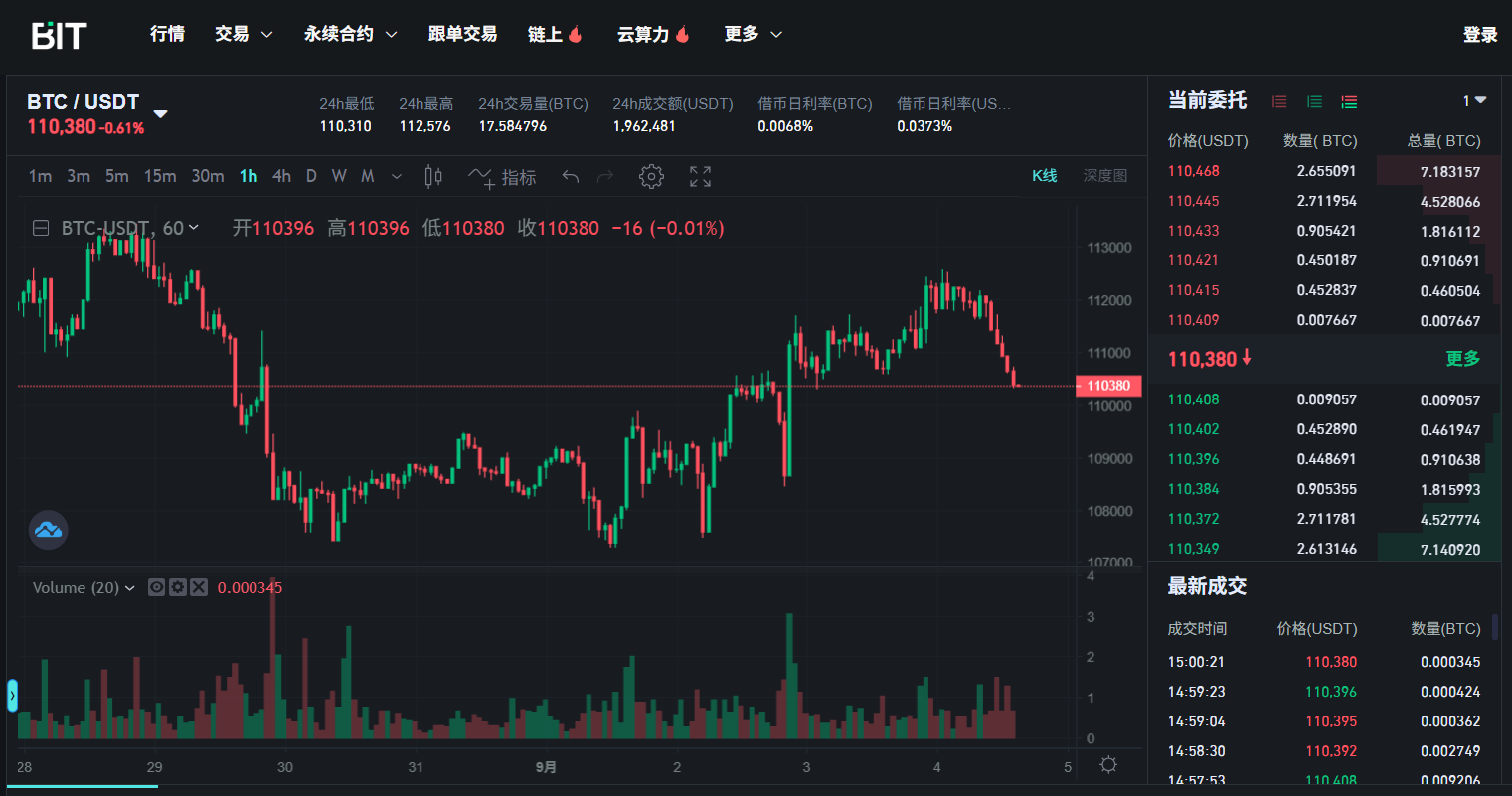Open the candlestick chart type selector
Viewport: 1512px width, 796px height.
(x=433, y=177)
